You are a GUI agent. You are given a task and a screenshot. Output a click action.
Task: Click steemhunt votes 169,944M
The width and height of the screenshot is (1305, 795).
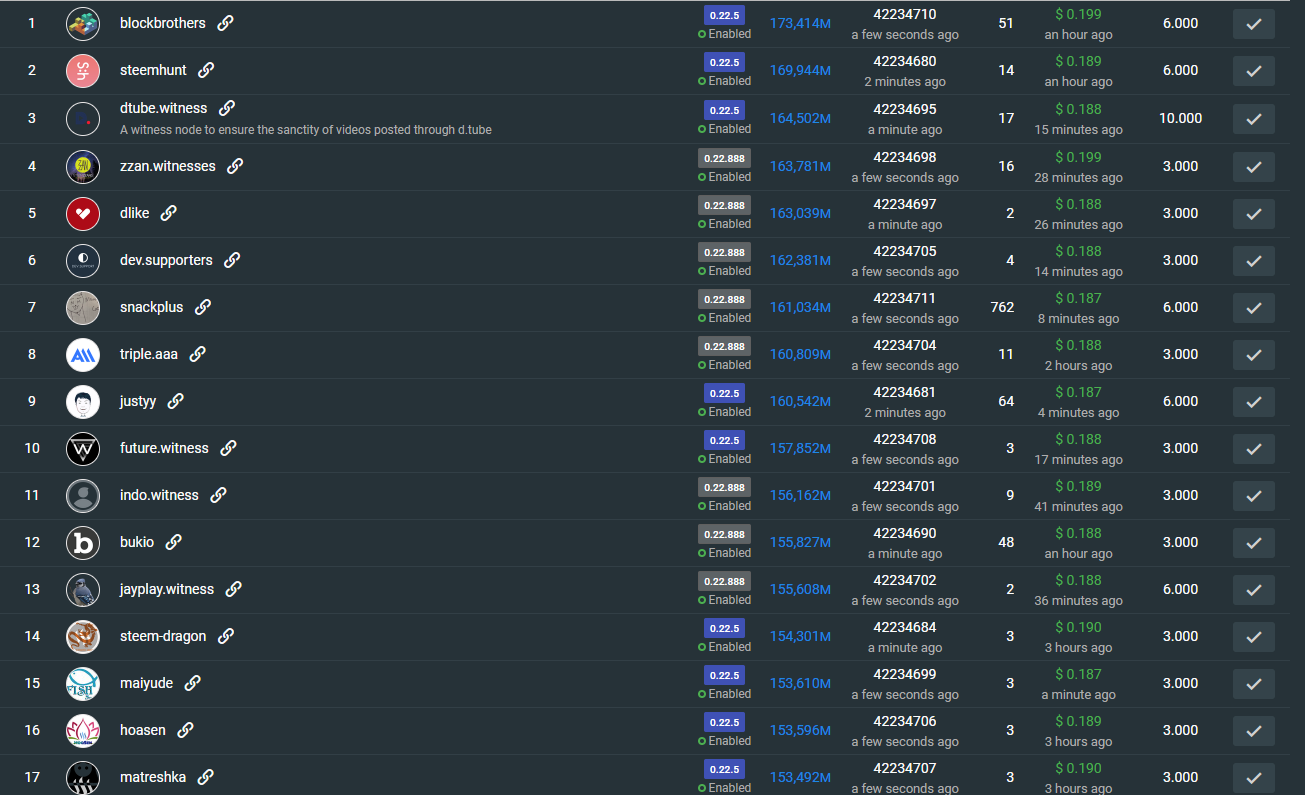(x=800, y=70)
